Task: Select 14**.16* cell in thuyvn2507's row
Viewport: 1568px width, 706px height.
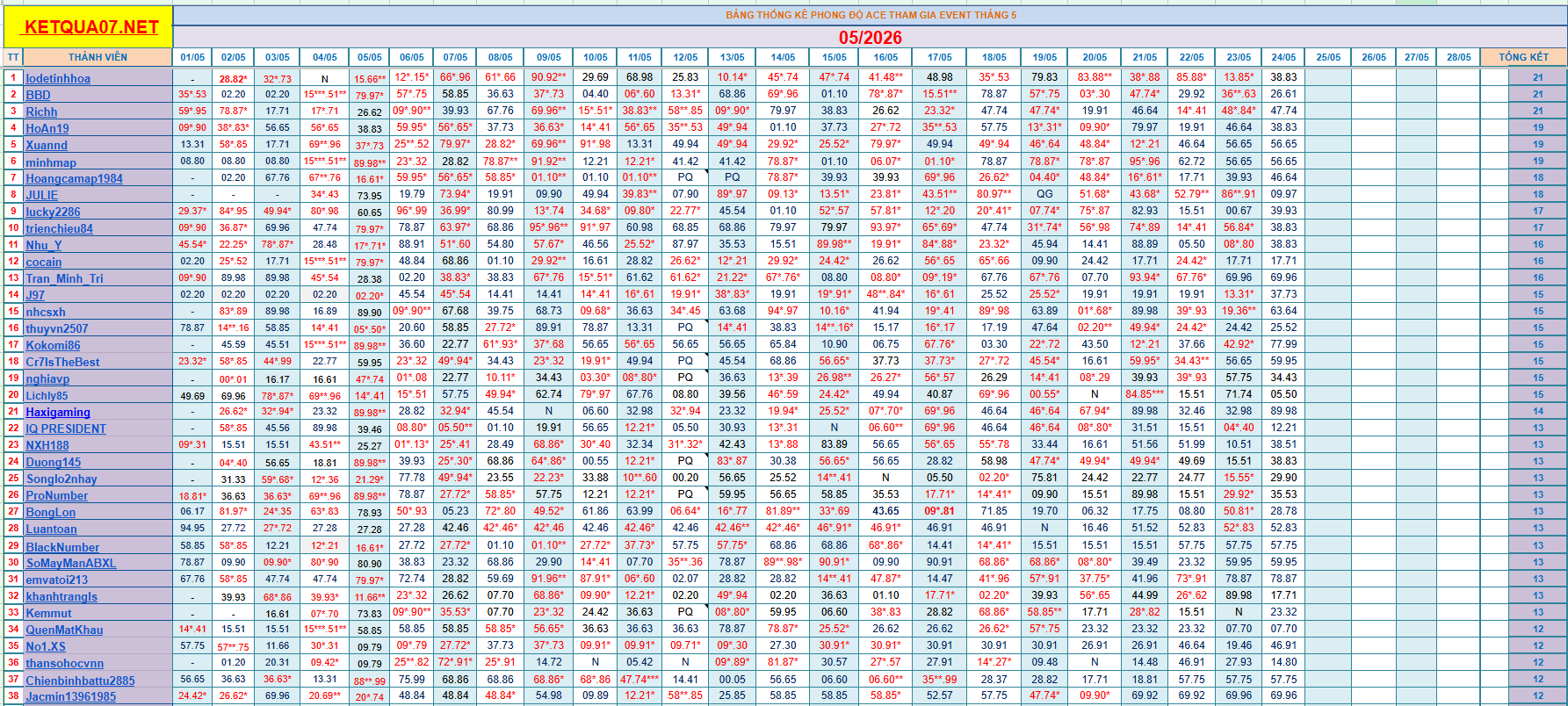Action: click(x=835, y=328)
